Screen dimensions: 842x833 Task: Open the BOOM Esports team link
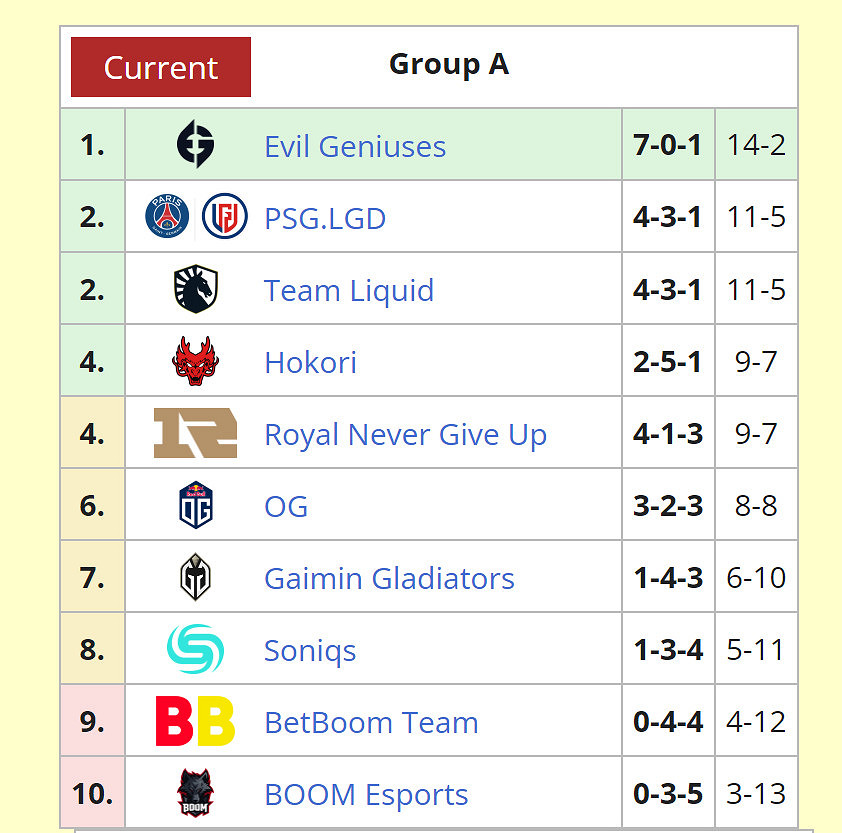click(x=366, y=795)
